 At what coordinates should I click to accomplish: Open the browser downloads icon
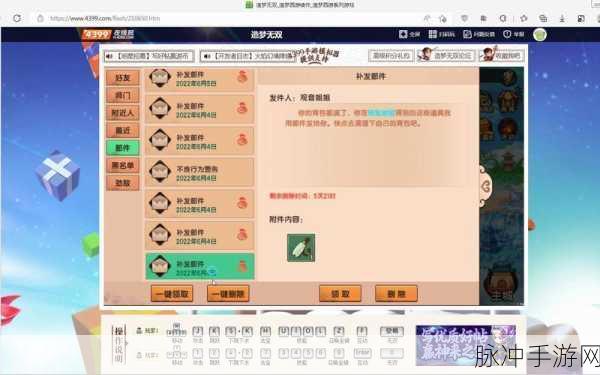(562, 18)
